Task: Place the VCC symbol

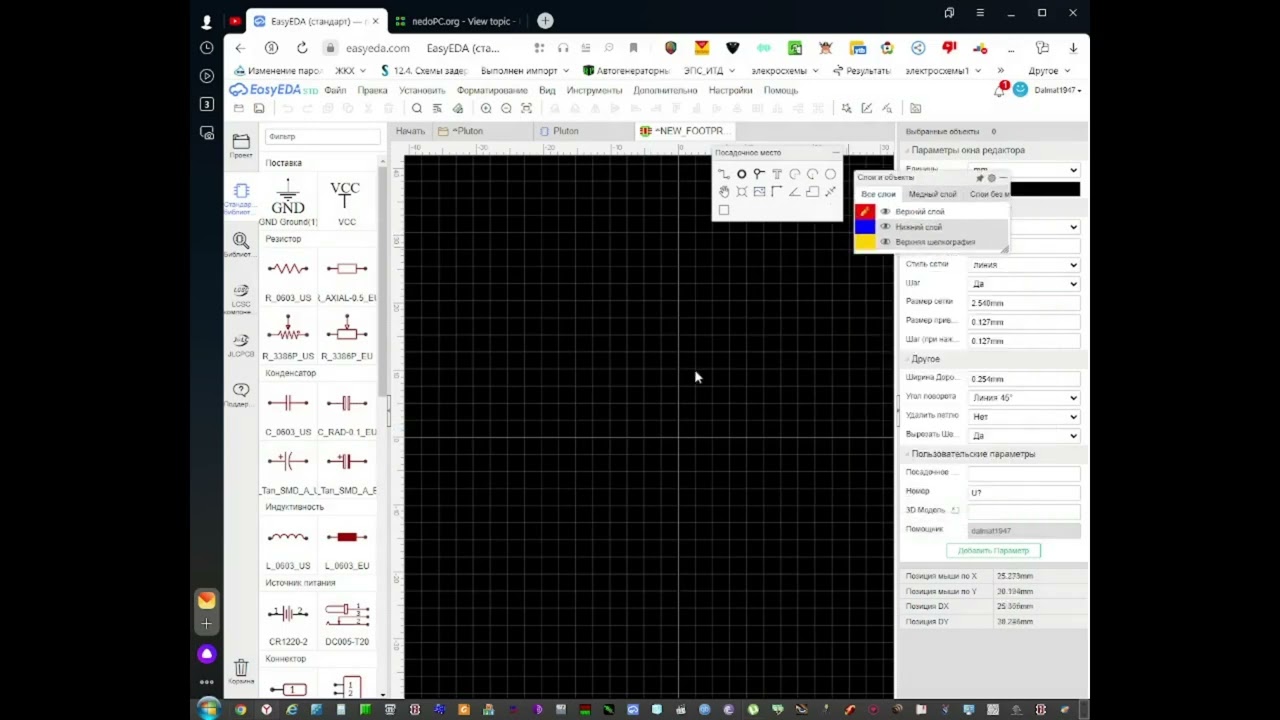Action: point(346,201)
